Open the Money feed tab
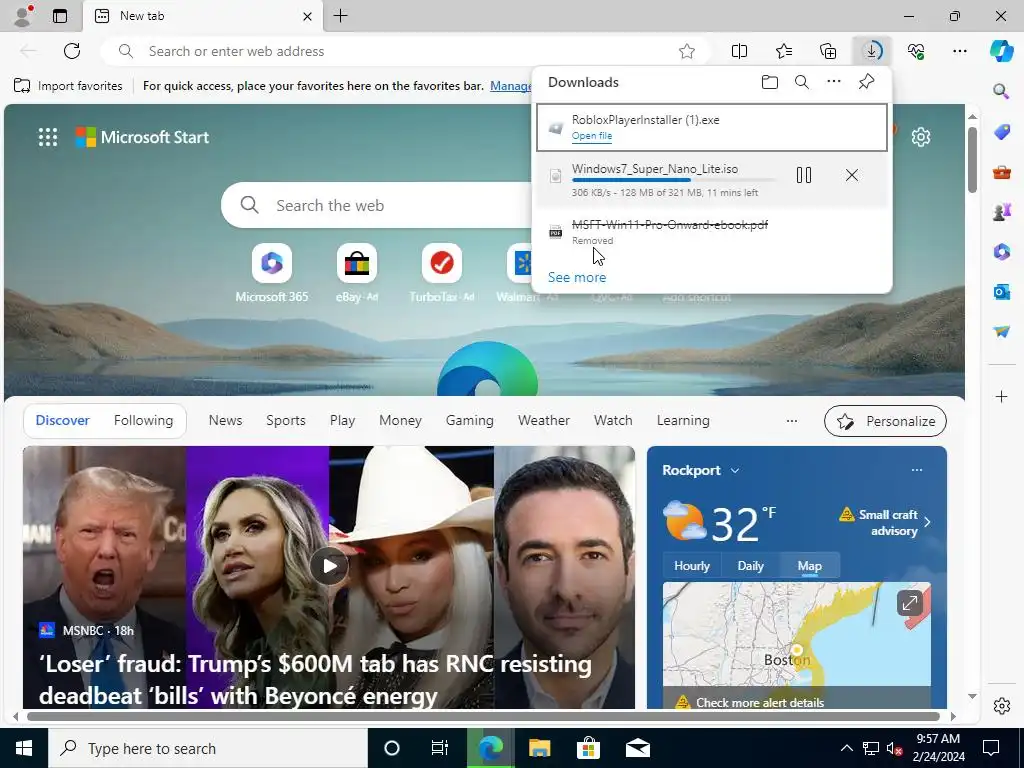The height and width of the screenshot is (768, 1024). coord(400,421)
